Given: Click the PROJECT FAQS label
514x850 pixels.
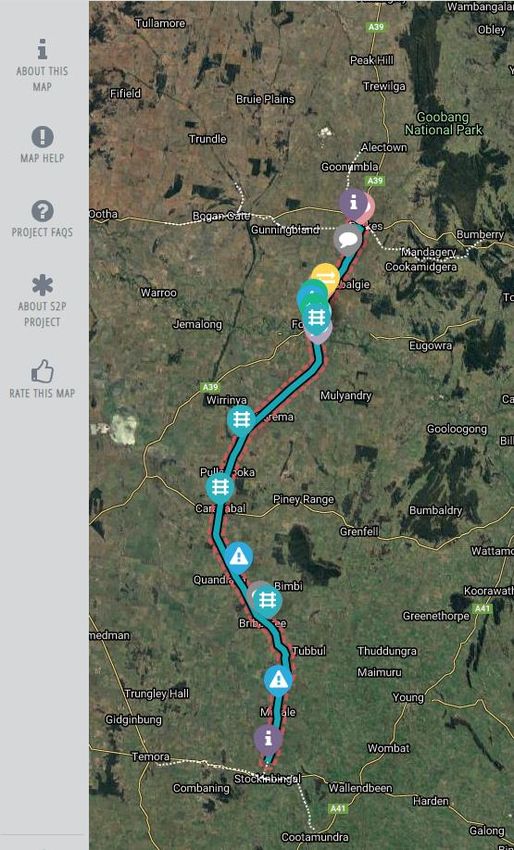Looking at the screenshot, I should click(42, 233).
